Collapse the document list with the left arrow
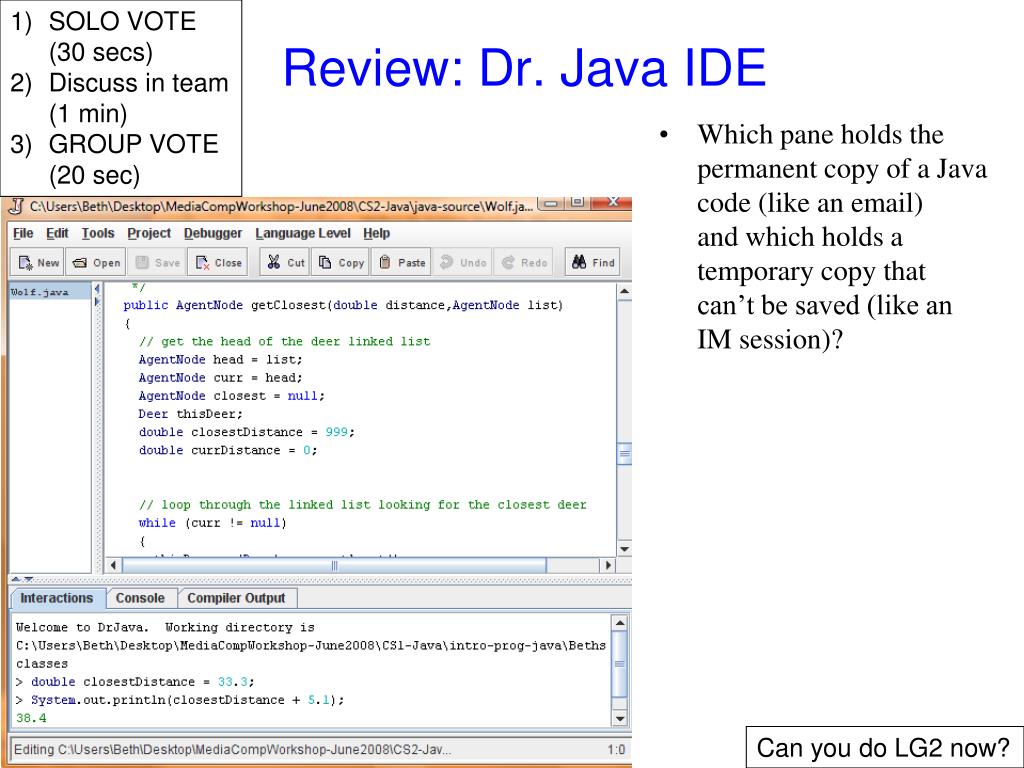The image size is (1024, 768). [97, 289]
